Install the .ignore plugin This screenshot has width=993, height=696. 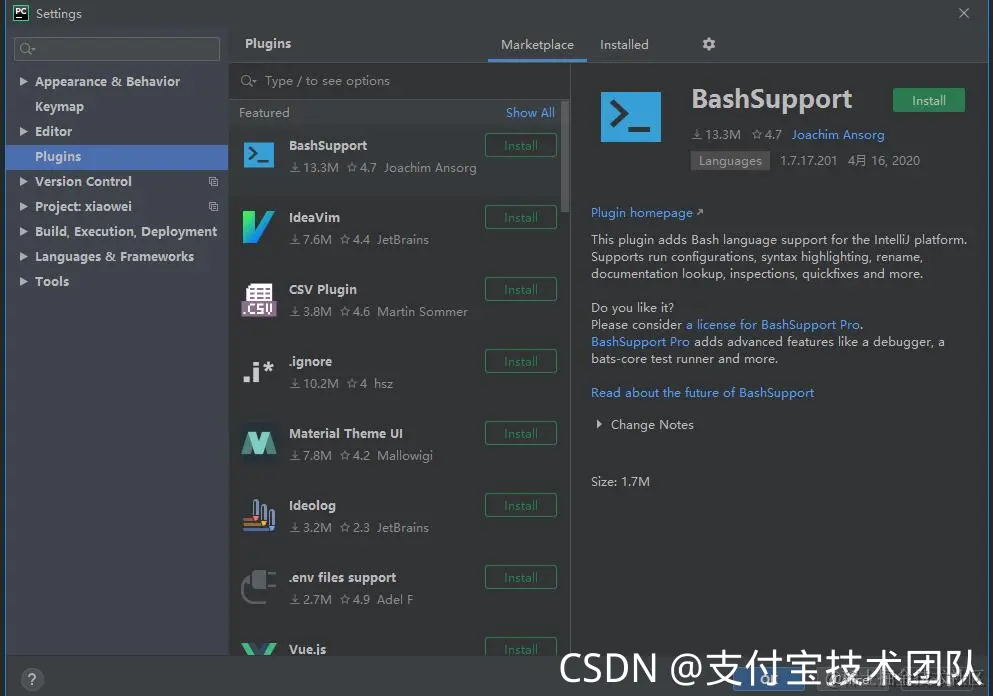tap(521, 362)
